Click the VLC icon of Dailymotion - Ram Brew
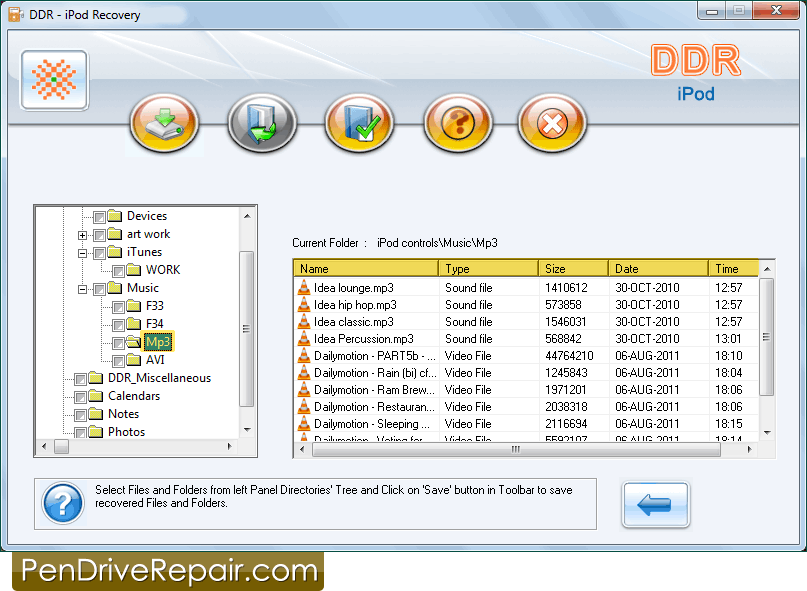The width and height of the screenshot is (807, 591). [304, 389]
